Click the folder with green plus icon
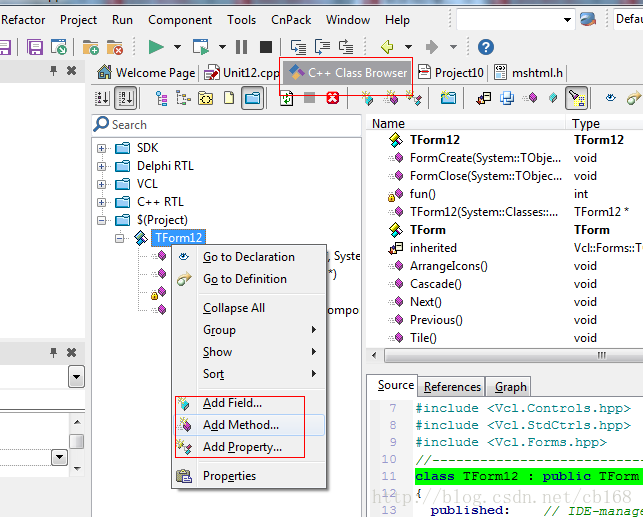Viewport: 643px width, 517px height. pyautogui.click(x=90, y=47)
